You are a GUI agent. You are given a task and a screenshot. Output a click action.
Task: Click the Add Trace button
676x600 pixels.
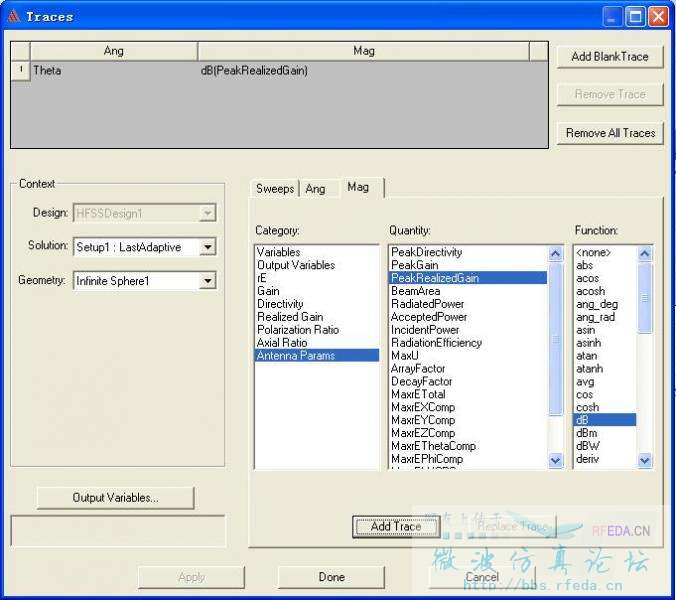396,527
